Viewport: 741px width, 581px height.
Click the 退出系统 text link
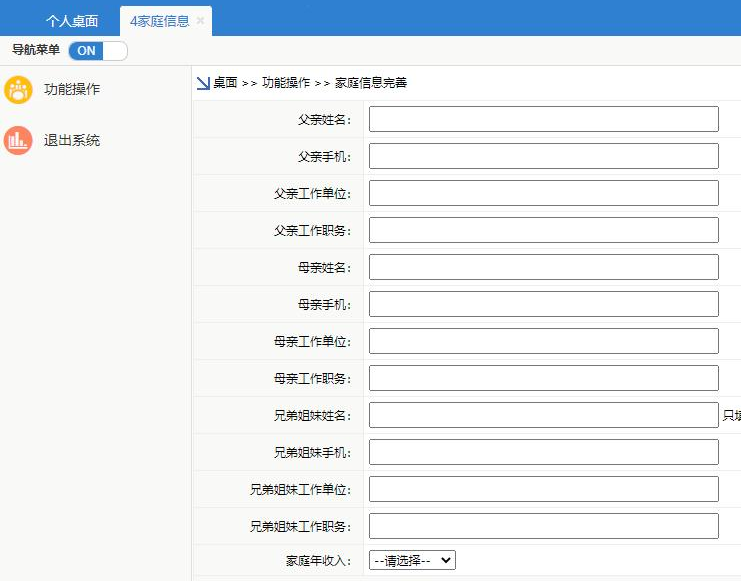72,141
